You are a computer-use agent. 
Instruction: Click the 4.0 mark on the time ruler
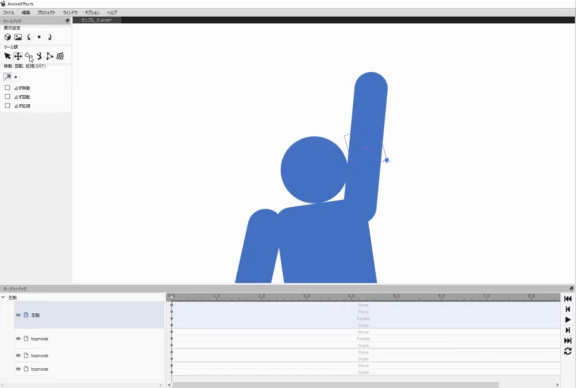[x=351, y=296]
